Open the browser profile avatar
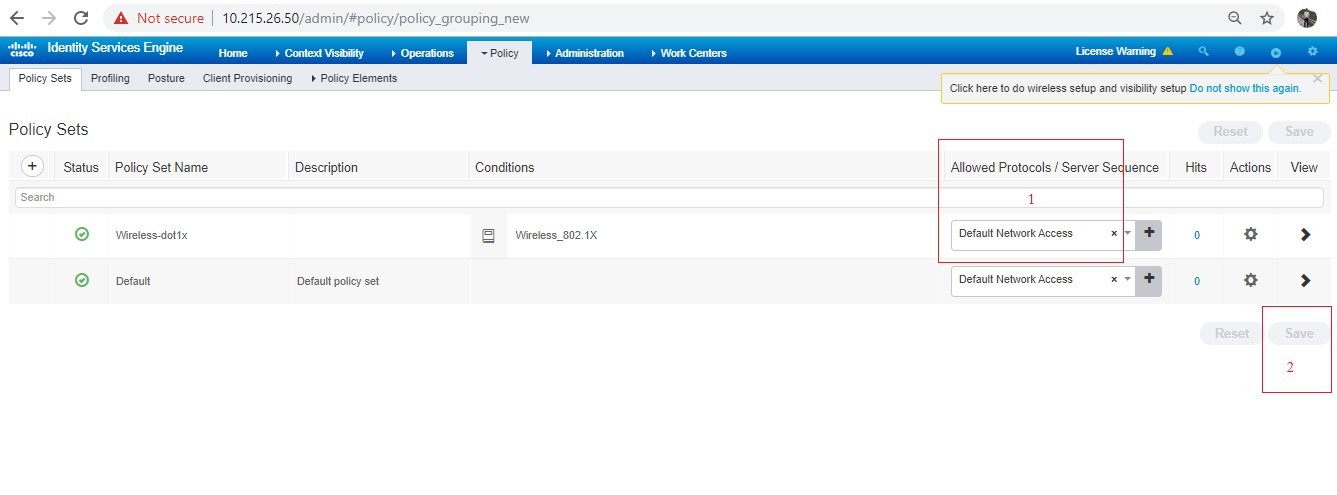This screenshot has height=495, width=1337. point(1307,18)
